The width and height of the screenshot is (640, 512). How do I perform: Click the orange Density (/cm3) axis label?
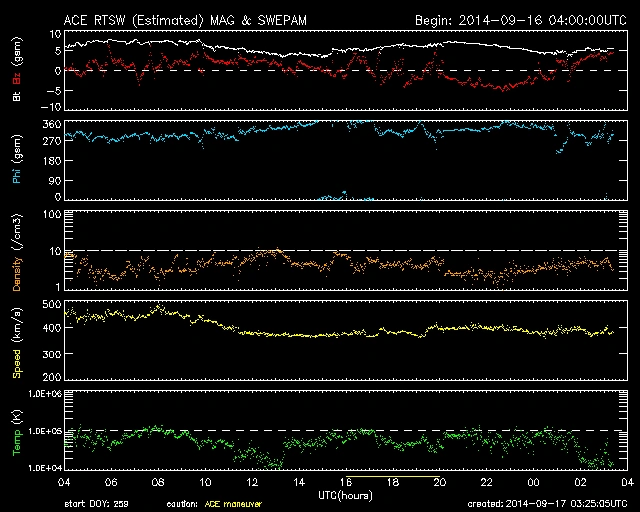17,252
